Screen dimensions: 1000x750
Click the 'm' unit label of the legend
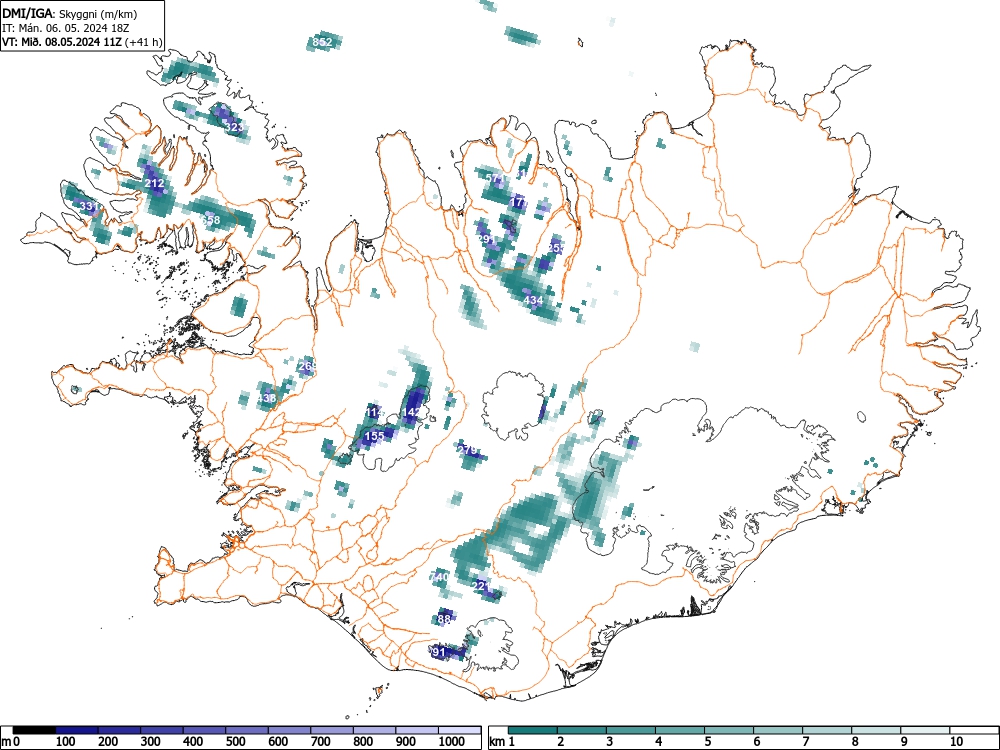pyautogui.click(x=6, y=742)
